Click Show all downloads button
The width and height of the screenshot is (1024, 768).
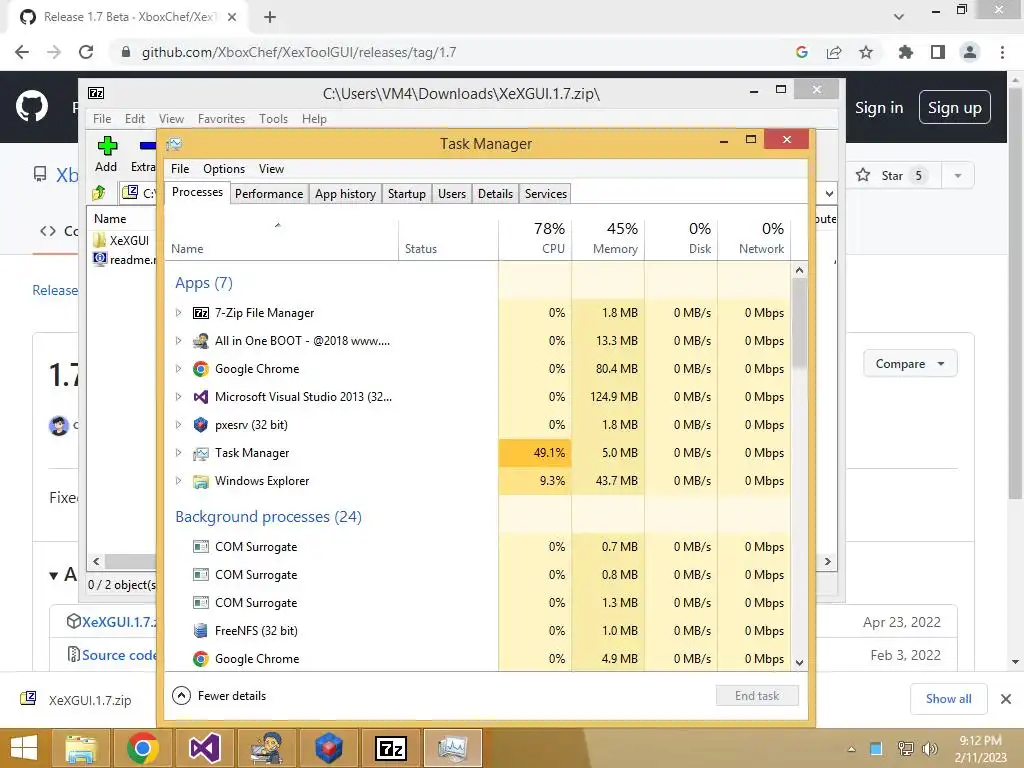tap(949, 699)
